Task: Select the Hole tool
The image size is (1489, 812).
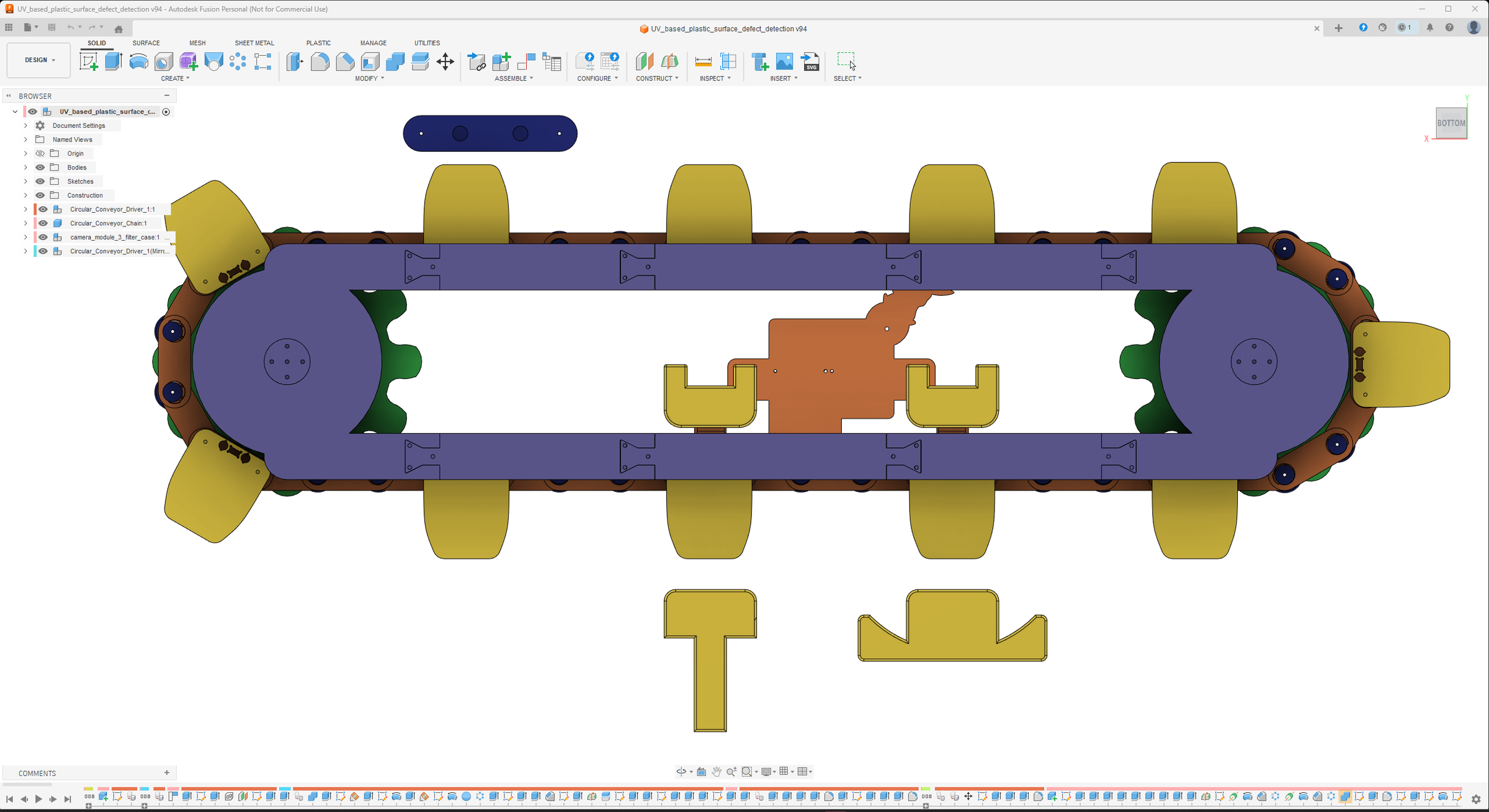Action: click(164, 61)
